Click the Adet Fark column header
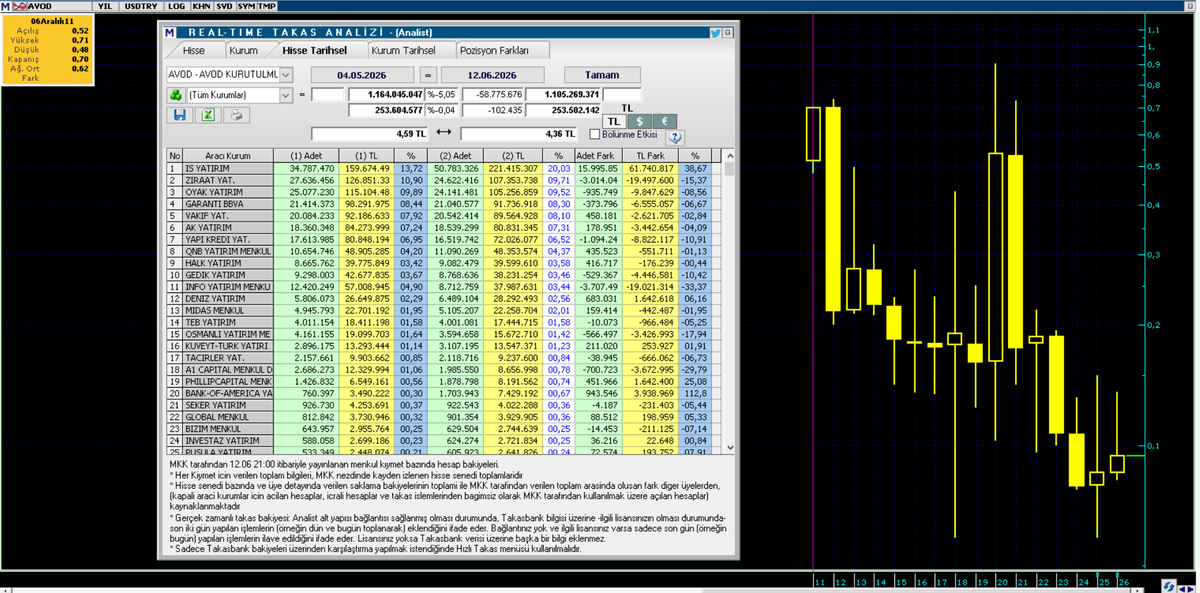This screenshot has width=1200, height=593. click(x=597, y=156)
